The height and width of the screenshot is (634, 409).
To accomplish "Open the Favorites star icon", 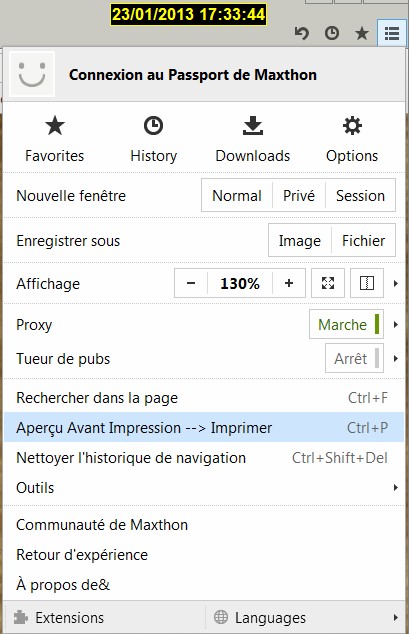I will 55,126.
